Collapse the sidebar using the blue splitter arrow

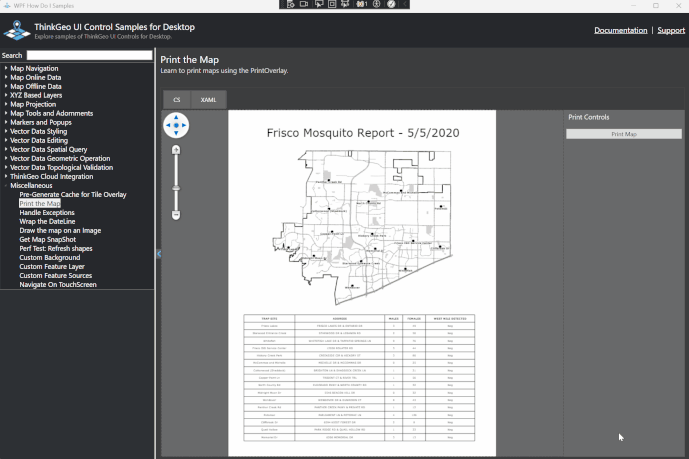coord(159,253)
